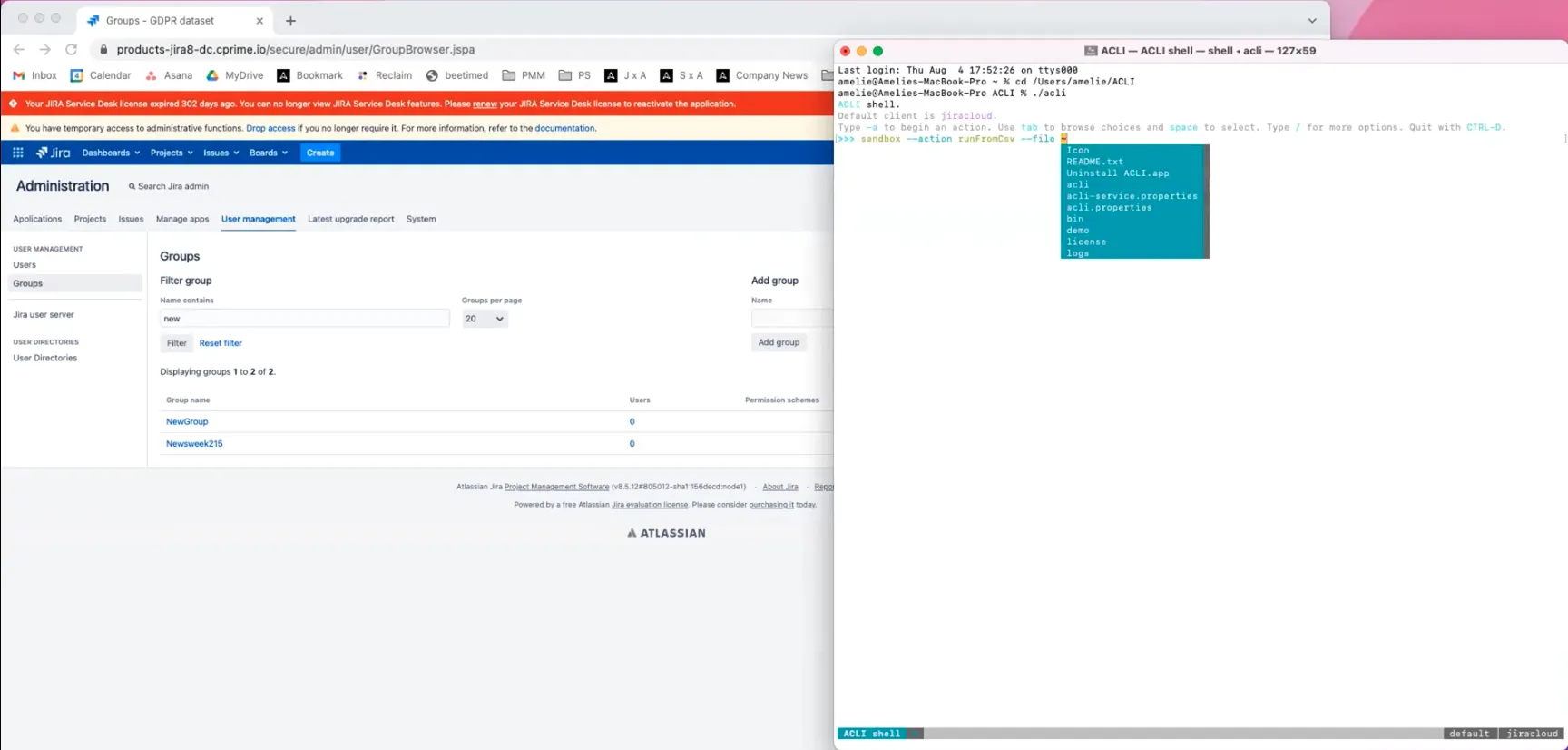Expand the Dashboards dropdown menu

(x=111, y=153)
